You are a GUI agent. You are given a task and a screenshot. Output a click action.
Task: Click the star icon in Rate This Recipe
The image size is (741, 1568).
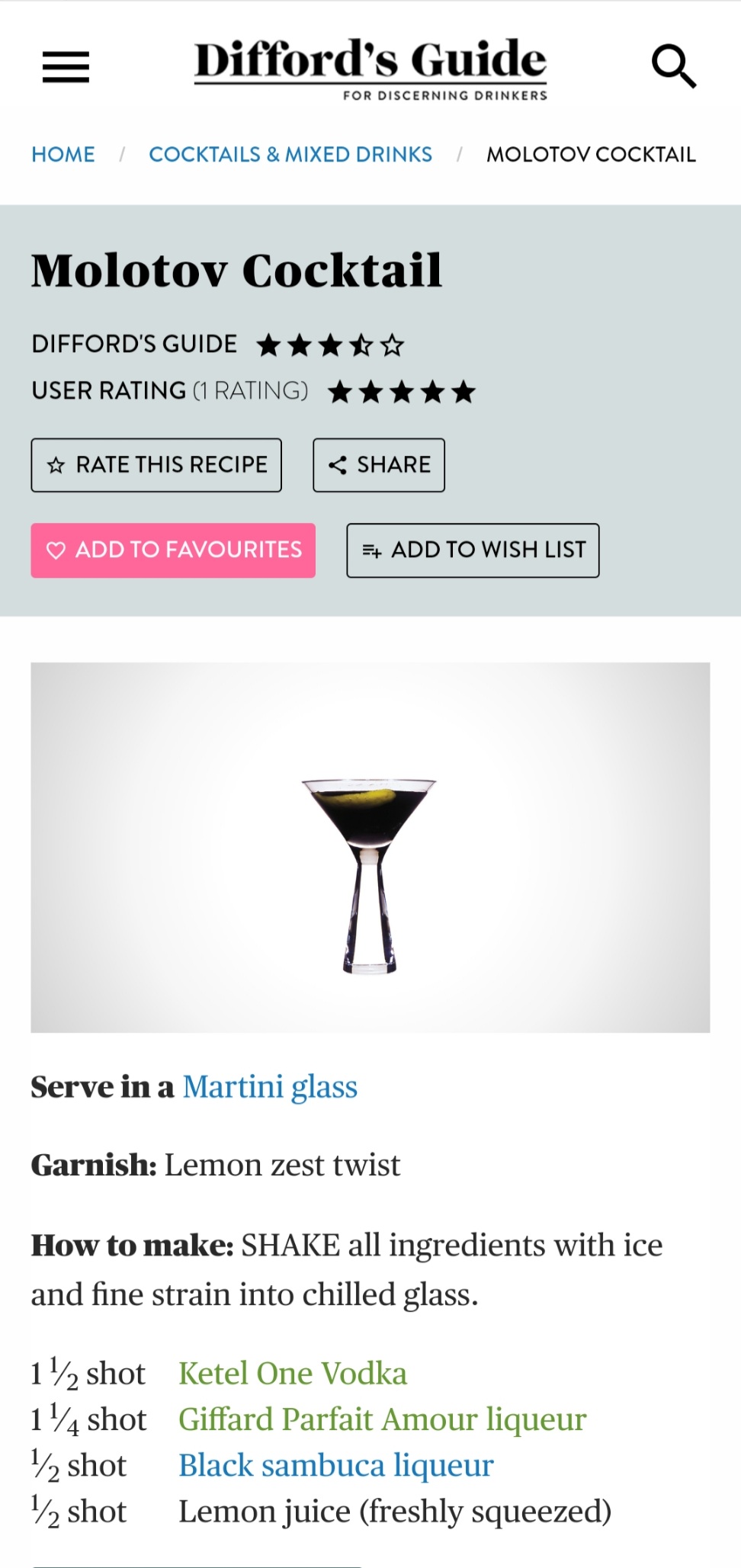tap(56, 465)
